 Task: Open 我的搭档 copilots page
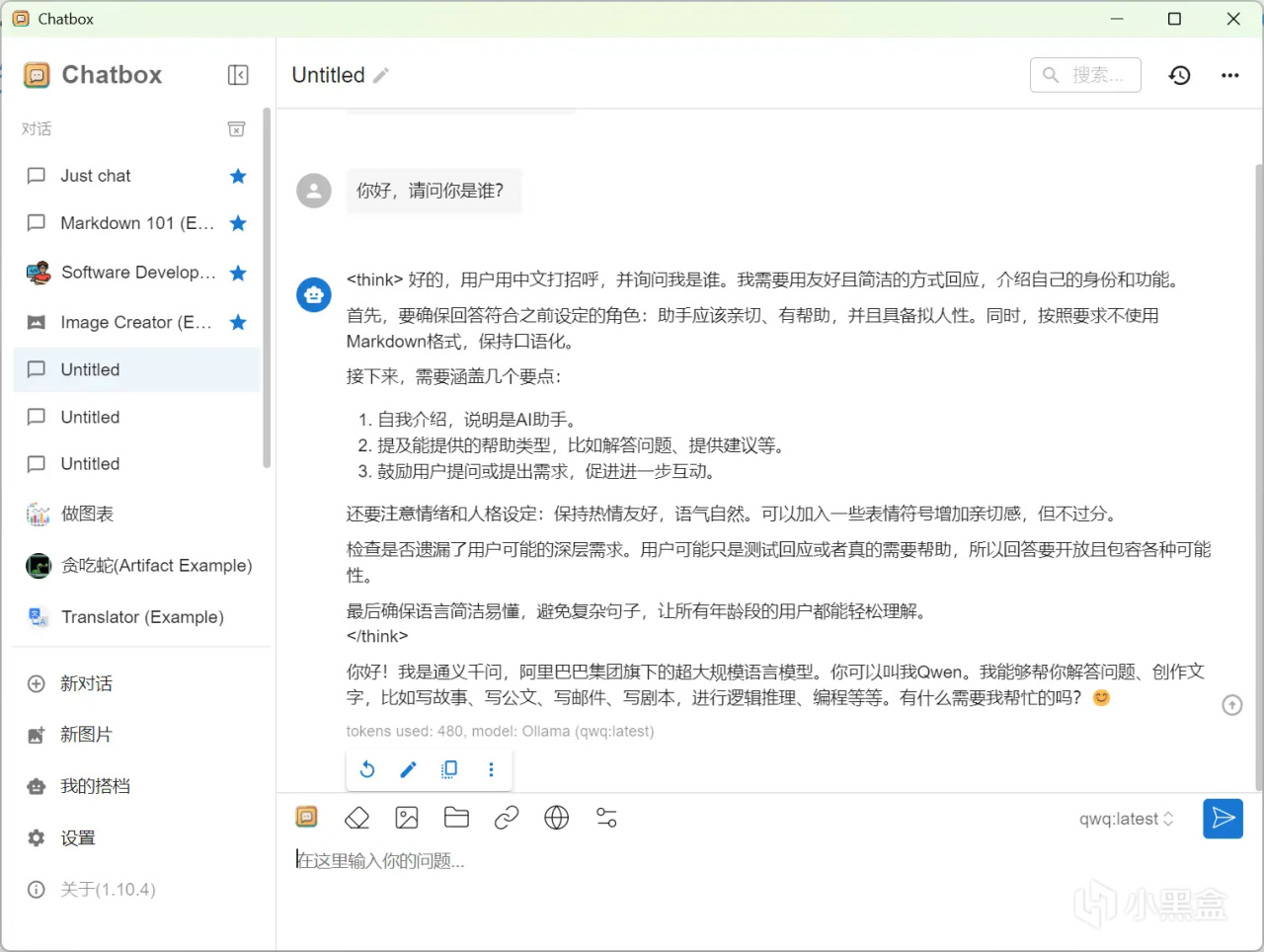tap(136, 786)
